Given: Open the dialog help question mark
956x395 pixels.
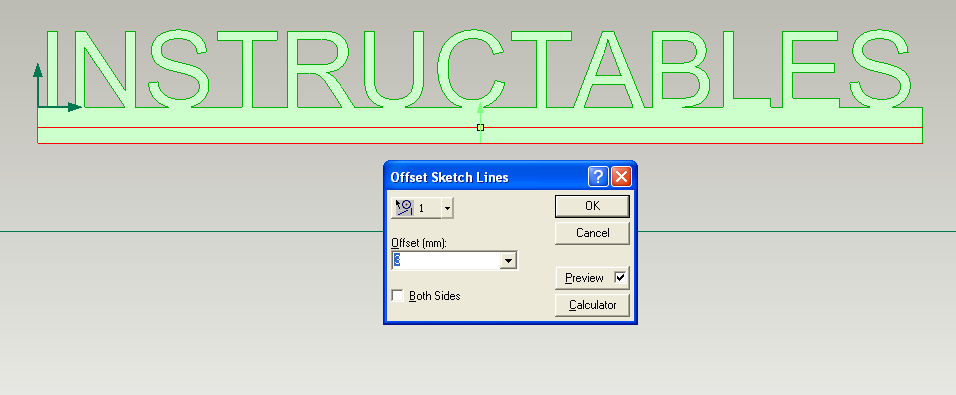Looking at the screenshot, I should click(x=598, y=177).
